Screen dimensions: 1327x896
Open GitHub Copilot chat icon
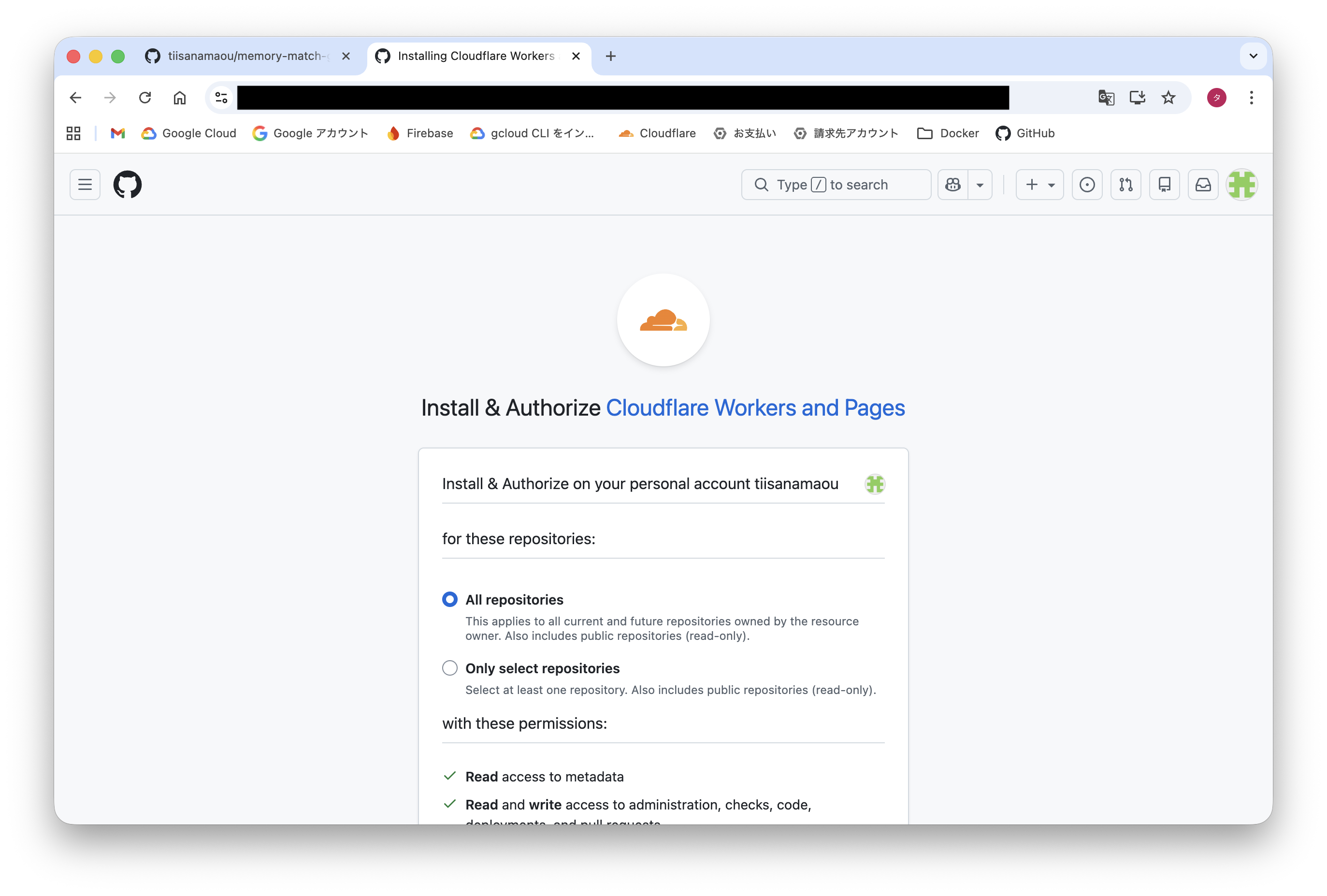pos(953,185)
